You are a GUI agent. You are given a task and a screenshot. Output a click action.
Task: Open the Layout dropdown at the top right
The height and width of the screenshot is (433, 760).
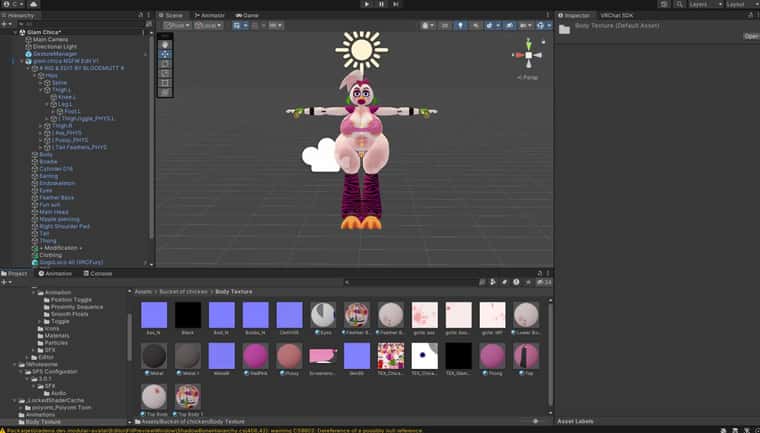(743, 4)
